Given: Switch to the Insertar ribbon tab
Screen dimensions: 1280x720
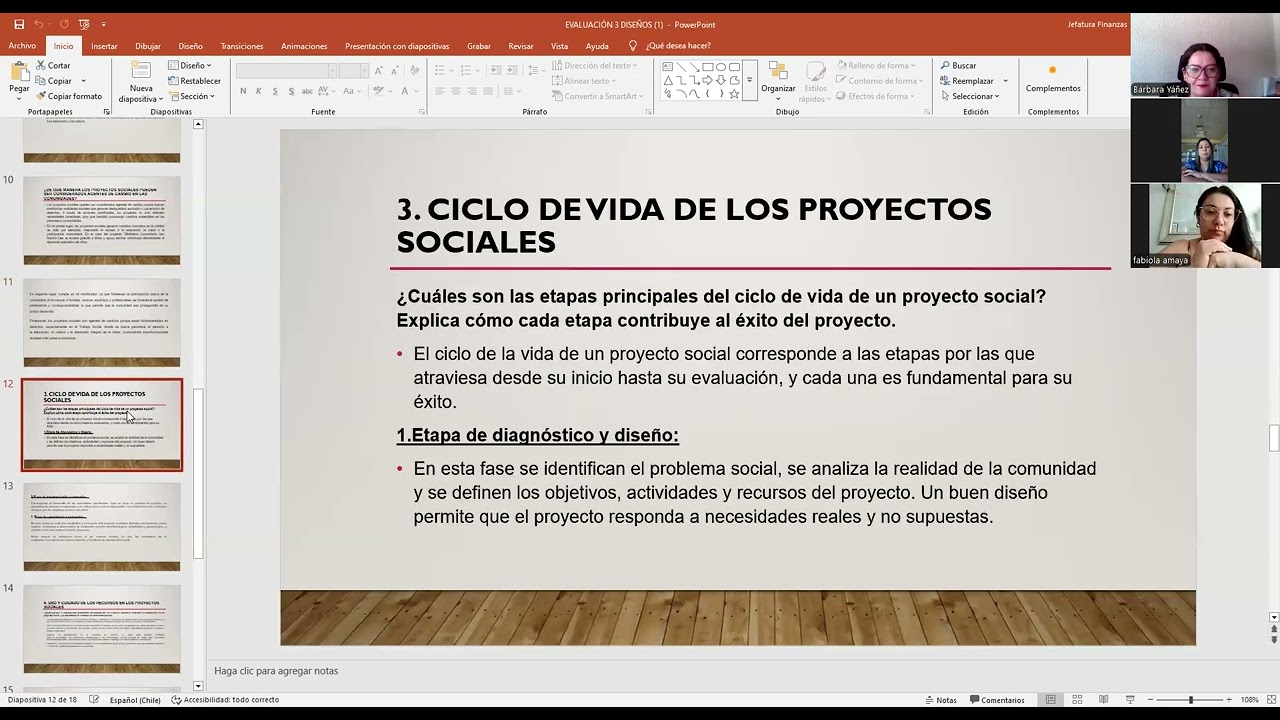Looking at the screenshot, I should [x=104, y=46].
